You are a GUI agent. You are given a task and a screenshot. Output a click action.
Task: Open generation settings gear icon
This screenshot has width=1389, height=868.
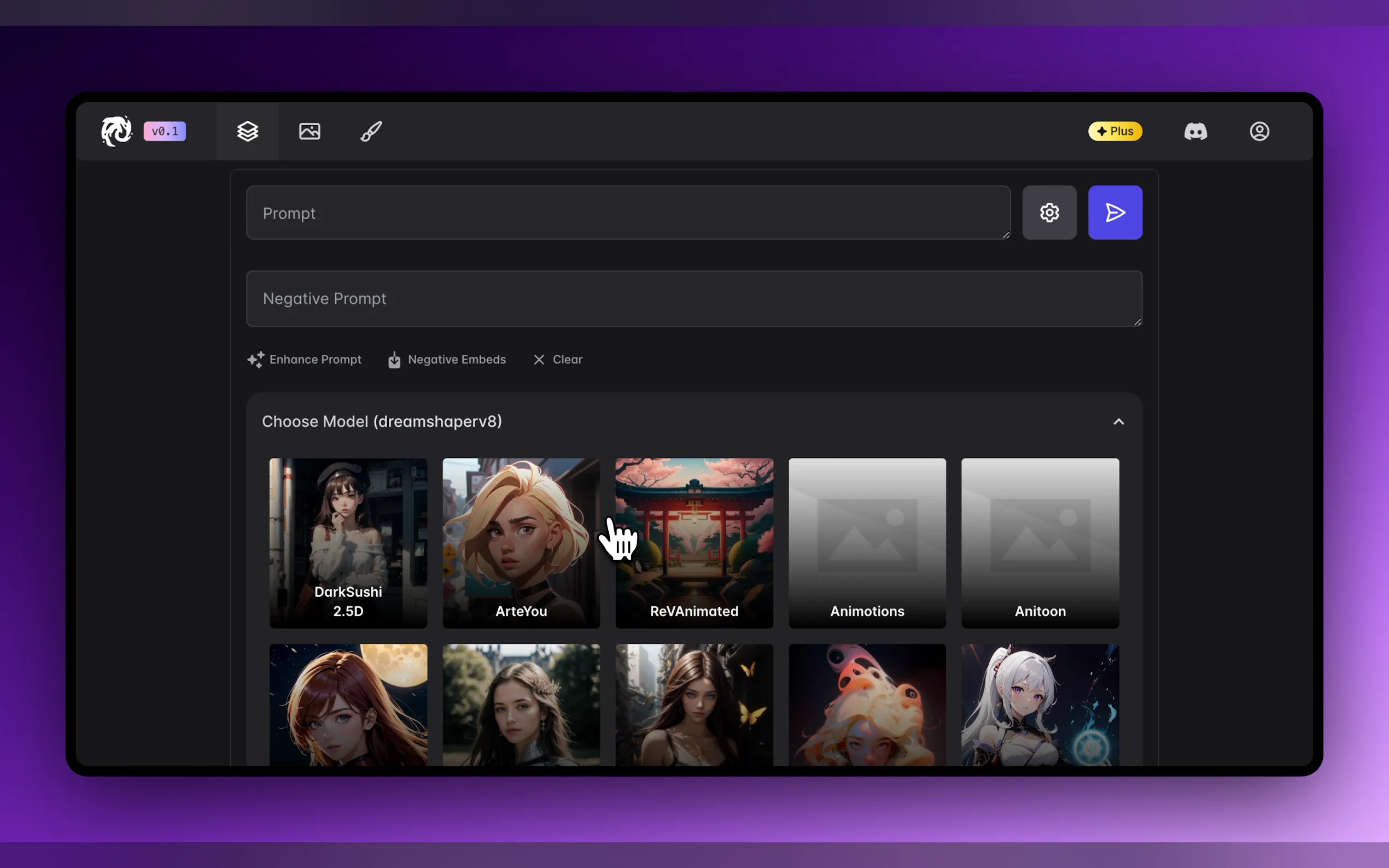[x=1049, y=213]
